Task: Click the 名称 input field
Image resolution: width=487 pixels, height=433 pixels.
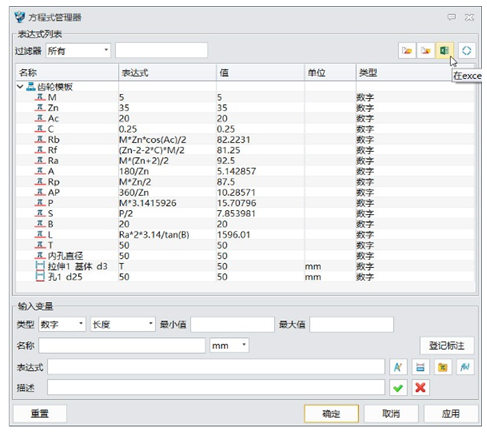Action: pos(122,345)
